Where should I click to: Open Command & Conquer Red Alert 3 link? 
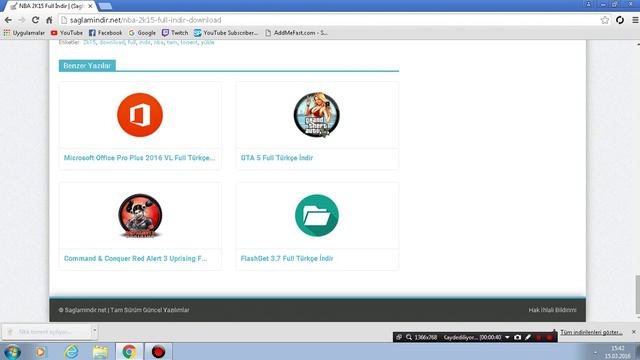[135, 258]
